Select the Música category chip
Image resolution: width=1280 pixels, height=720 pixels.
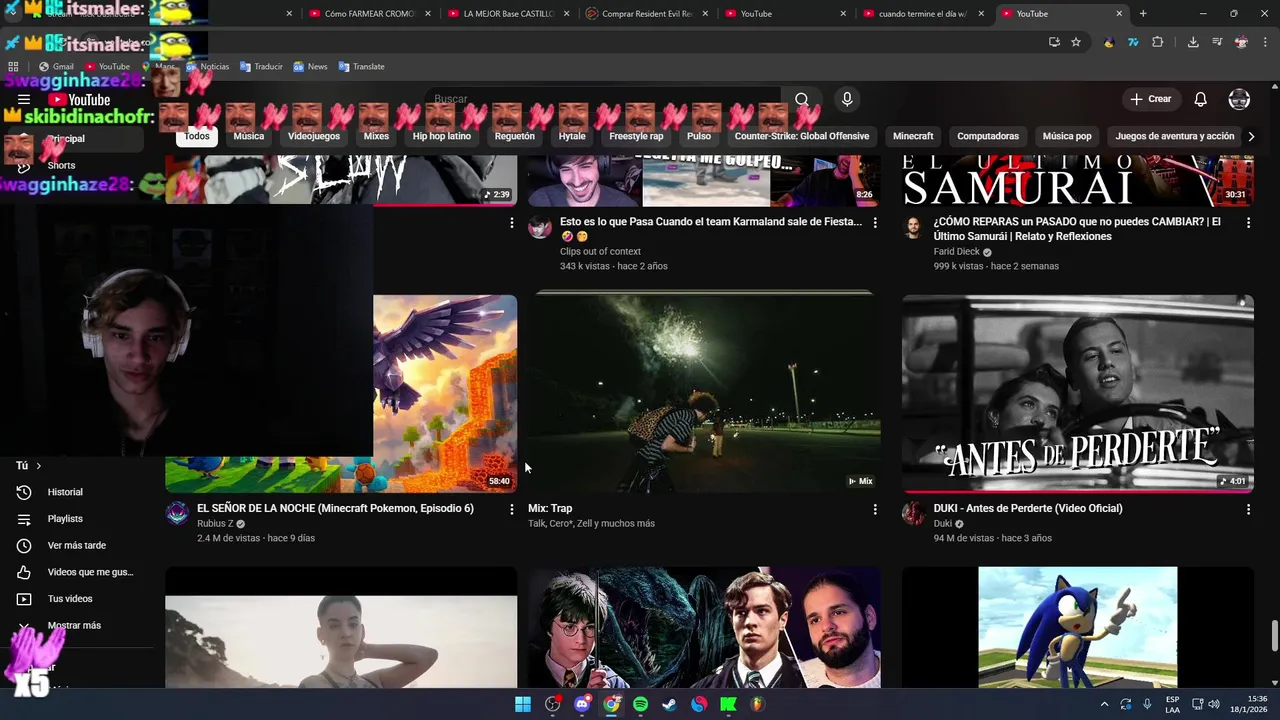tap(249, 136)
